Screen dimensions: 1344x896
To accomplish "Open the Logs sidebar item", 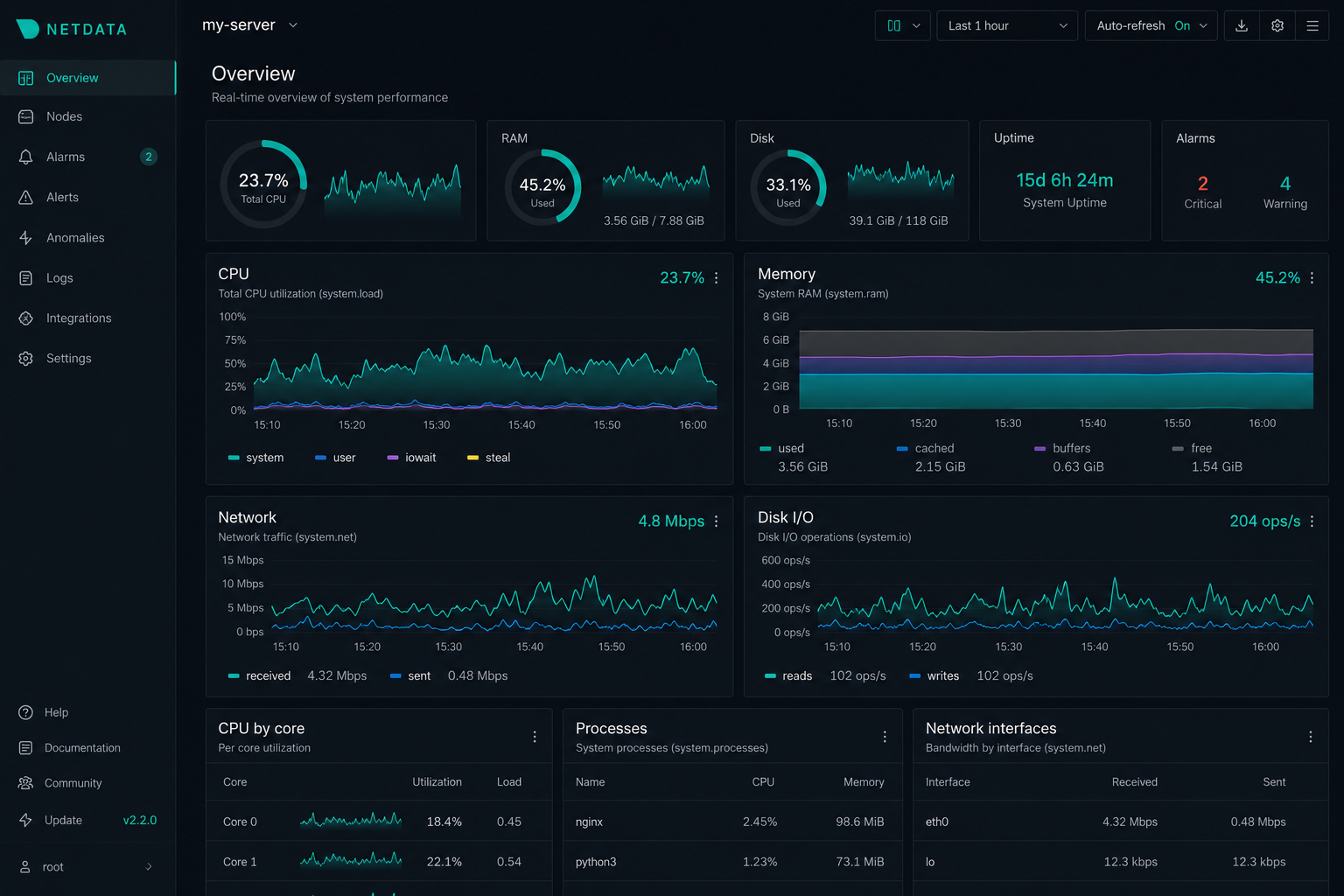I will point(87,277).
